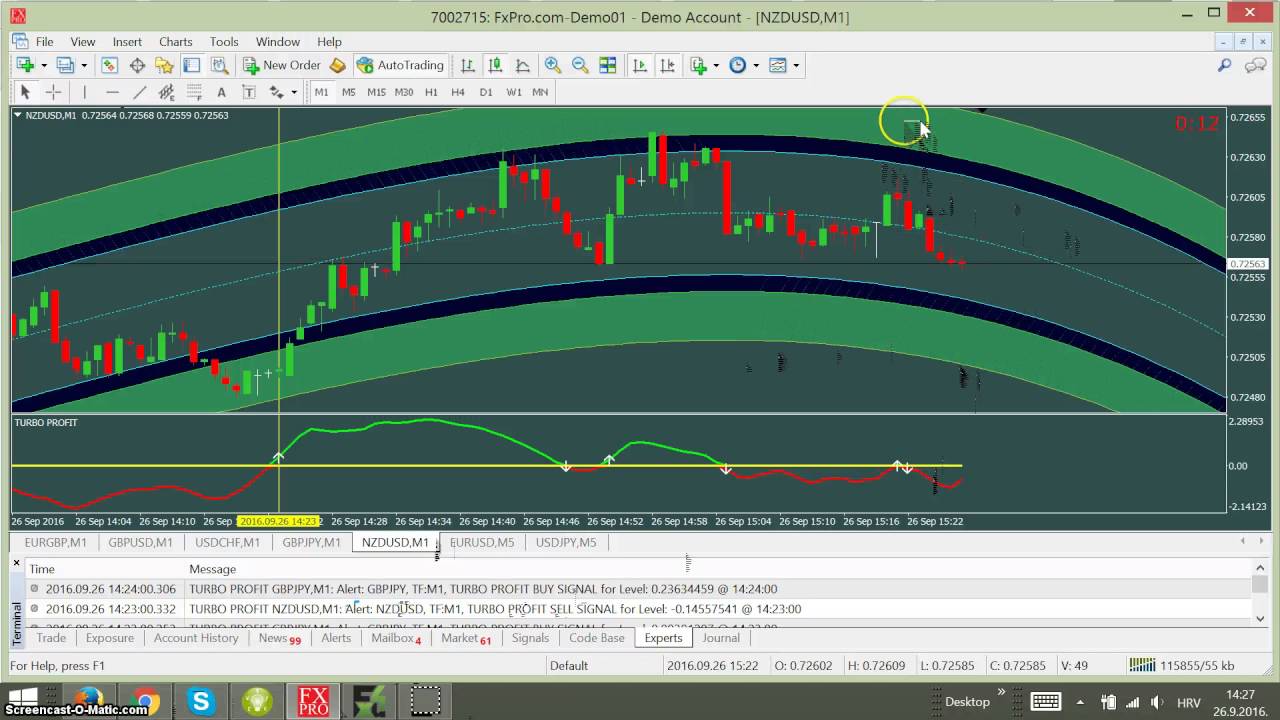The width and height of the screenshot is (1280, 720).
Task: Switch timeframe to M30
Action: (x=404, y=92)
